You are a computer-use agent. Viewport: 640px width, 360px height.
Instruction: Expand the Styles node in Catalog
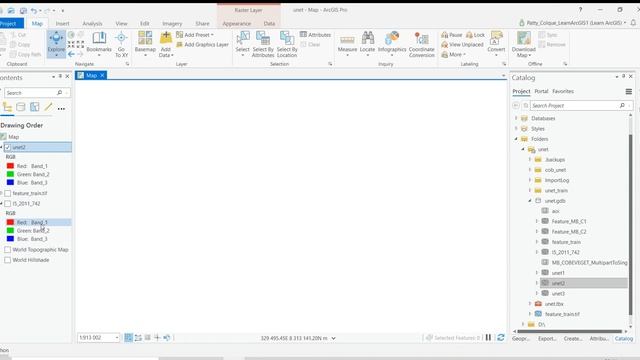tap(516, 129)
